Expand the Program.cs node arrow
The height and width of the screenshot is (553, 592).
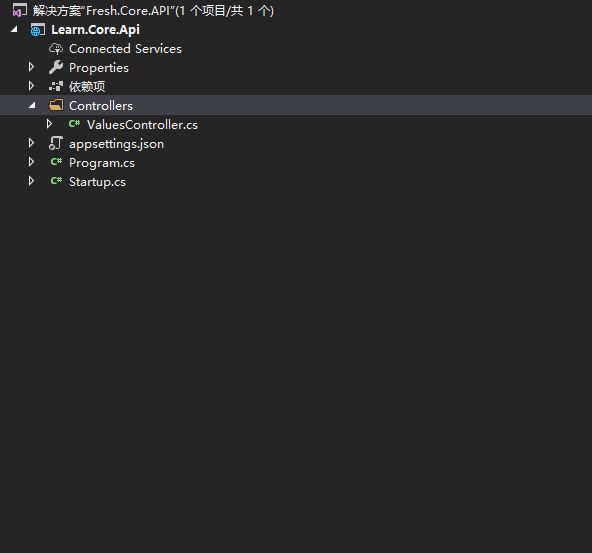point(31,162)
